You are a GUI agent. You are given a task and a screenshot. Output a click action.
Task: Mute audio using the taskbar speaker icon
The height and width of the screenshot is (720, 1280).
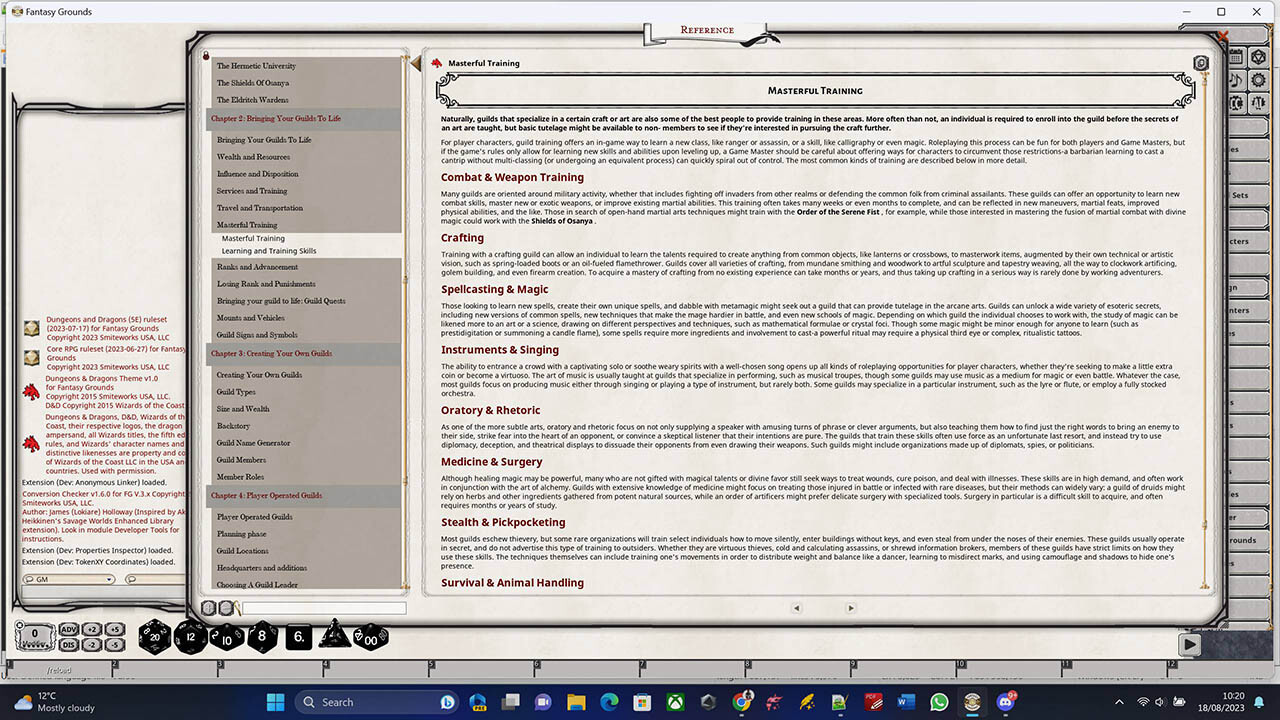click(1160, 702)
